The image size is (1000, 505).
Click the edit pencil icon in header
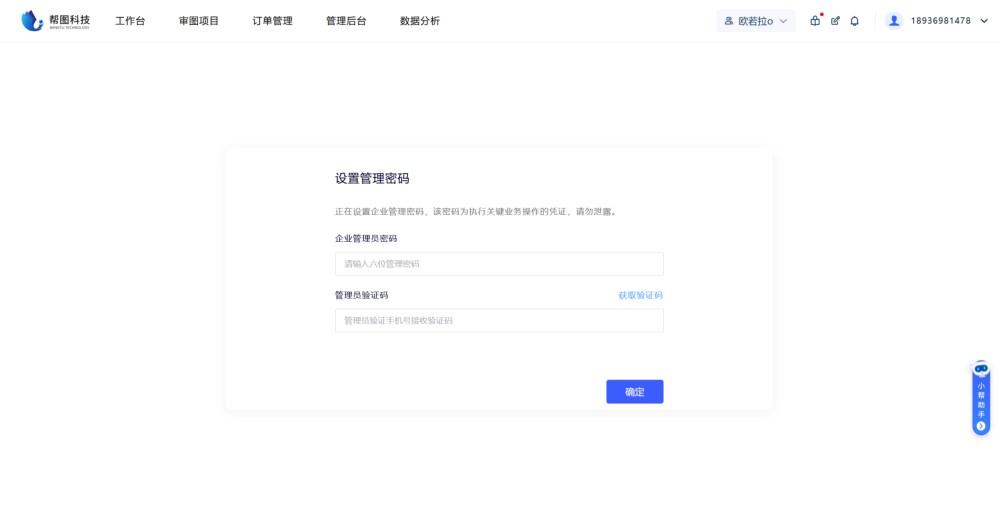tap(835, 21)
